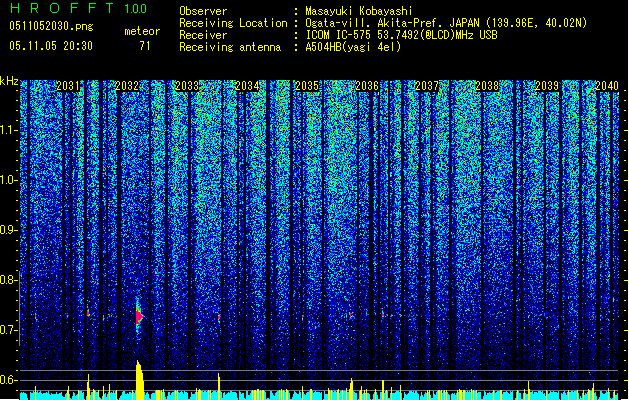This screenshot has width=629, height=400.
Task: Click the 2035 time marker
Action: tap(307, 86)
